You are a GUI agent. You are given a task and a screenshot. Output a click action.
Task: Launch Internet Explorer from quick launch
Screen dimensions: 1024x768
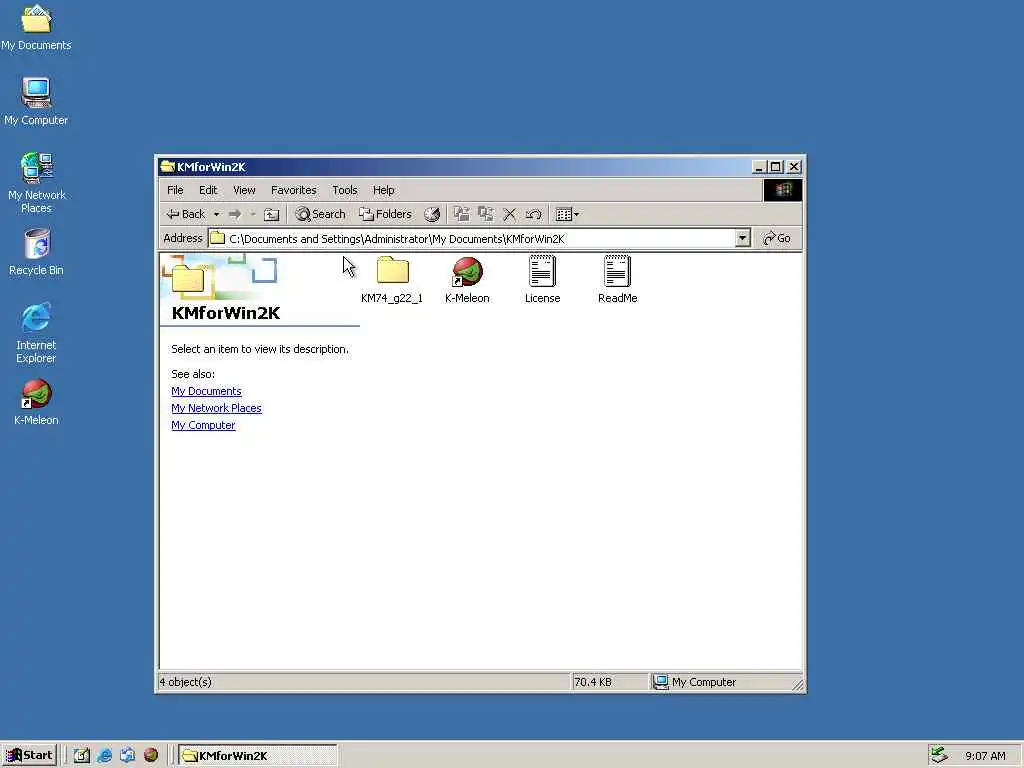click(104, 756)
